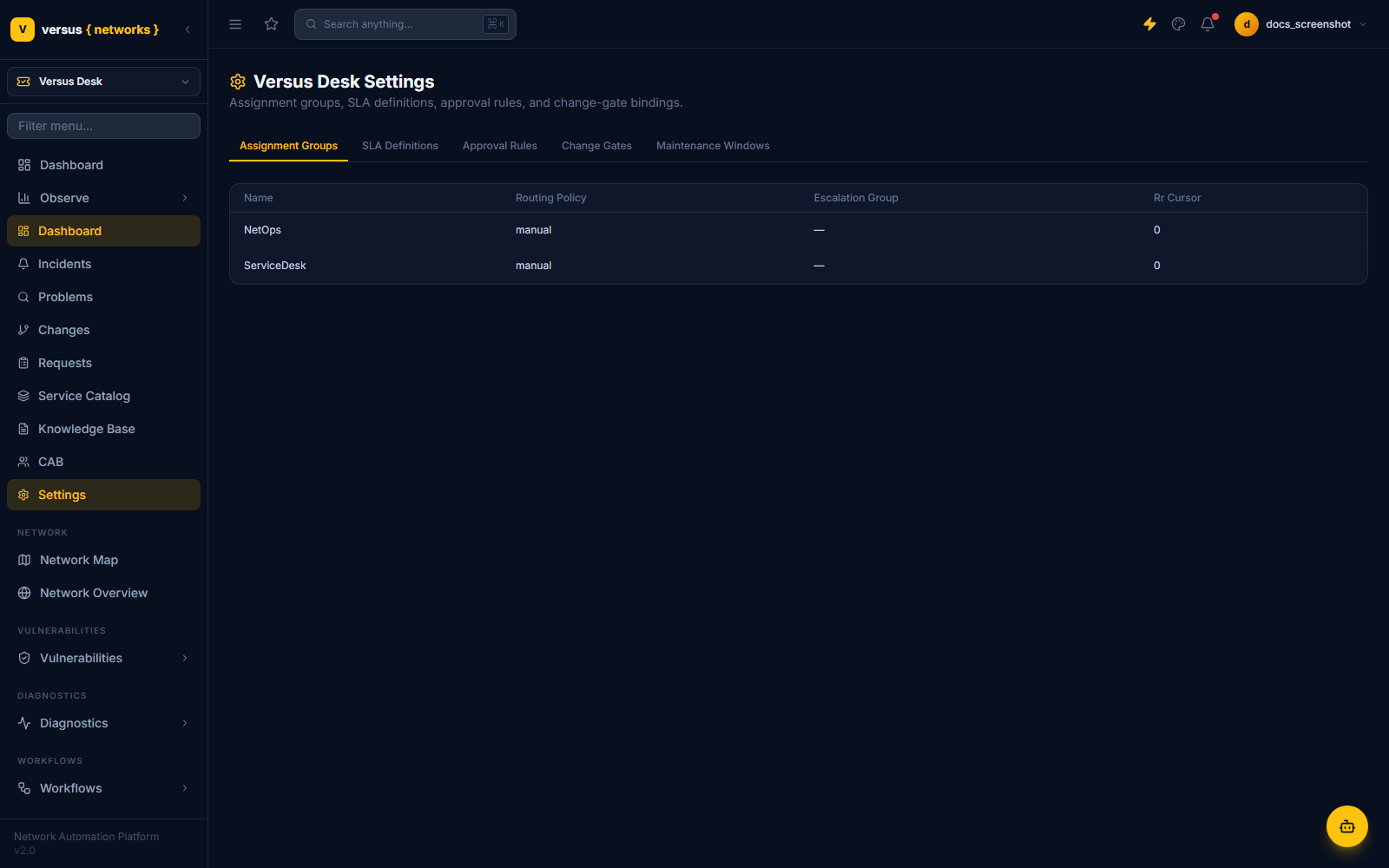This screenshot has height=868, width=1389.
Task: Click the favorite star icon in top bar
Action: [x=272, y=24]
